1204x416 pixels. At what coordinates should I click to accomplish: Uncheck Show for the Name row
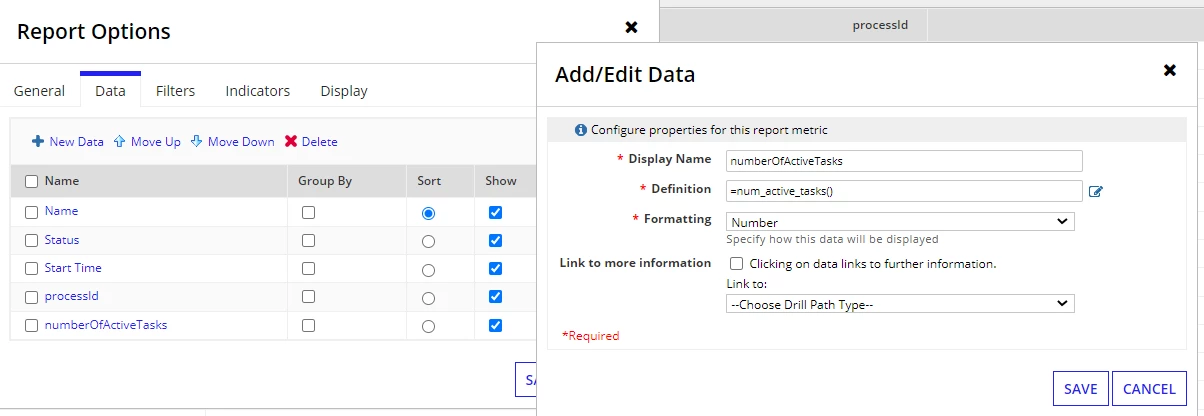tap(495, 212)
